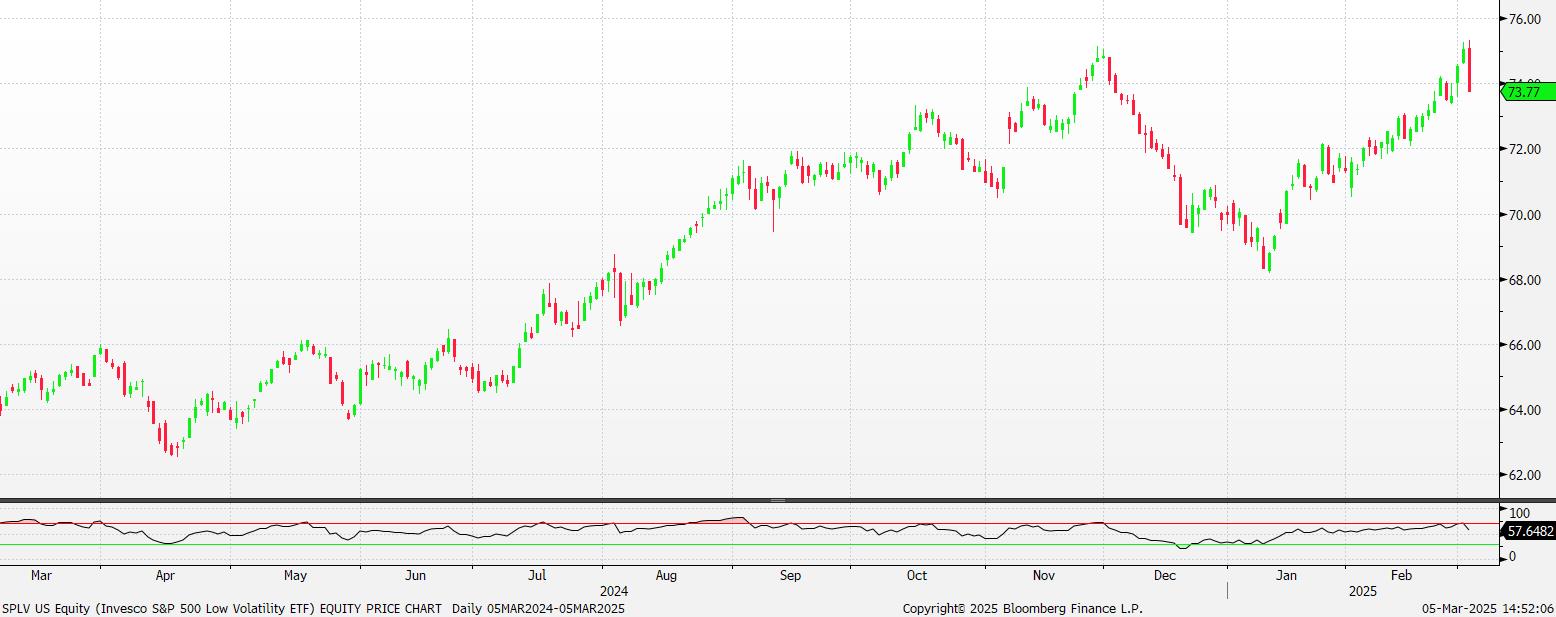The width and height of the screenshot is (1556, 617).
Task: Click the 100 label on RSI axis
Action: (1519, 513)
